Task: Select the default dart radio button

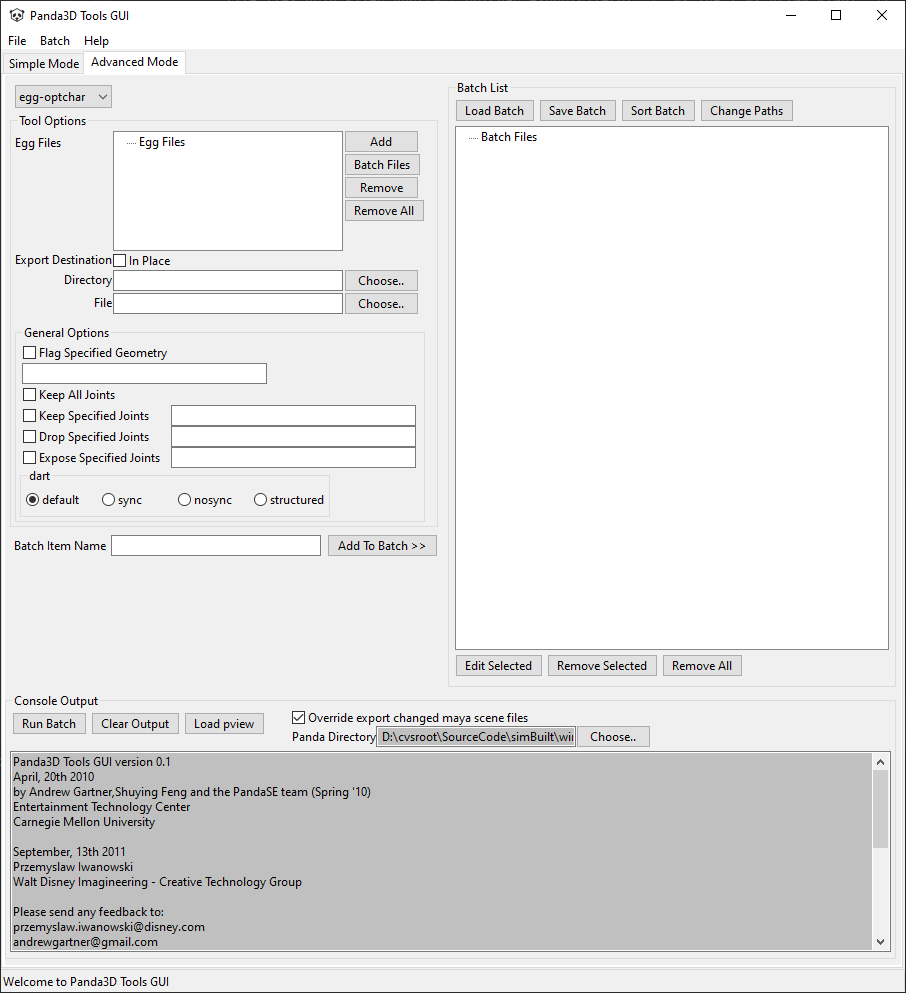Action: [x=32, y=500]
